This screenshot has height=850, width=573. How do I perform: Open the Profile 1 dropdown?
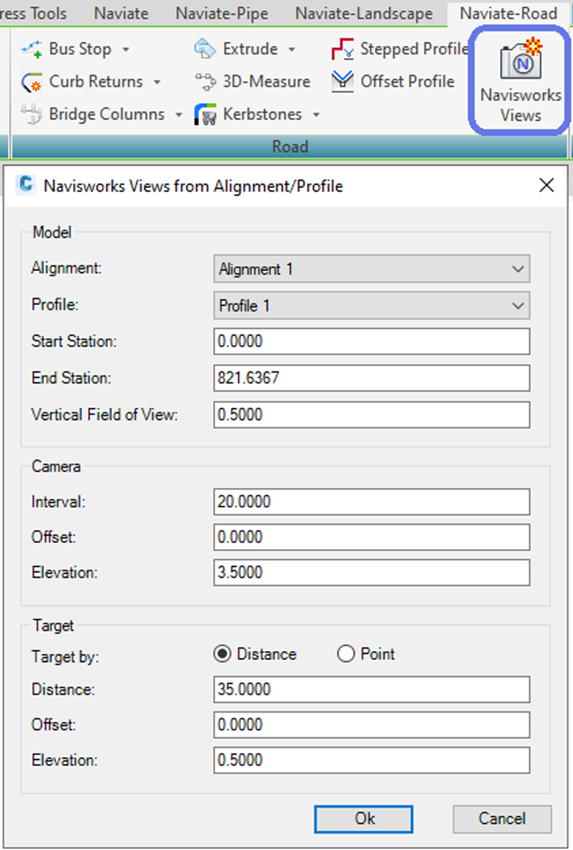(371, 306)
